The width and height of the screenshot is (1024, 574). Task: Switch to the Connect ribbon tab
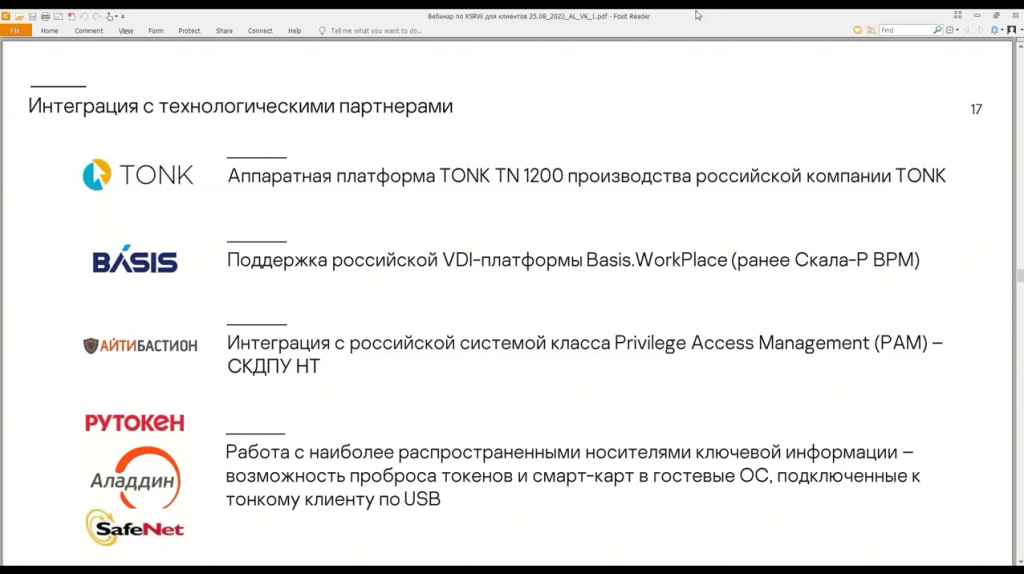pyautogui.click(x=260, y=31)
